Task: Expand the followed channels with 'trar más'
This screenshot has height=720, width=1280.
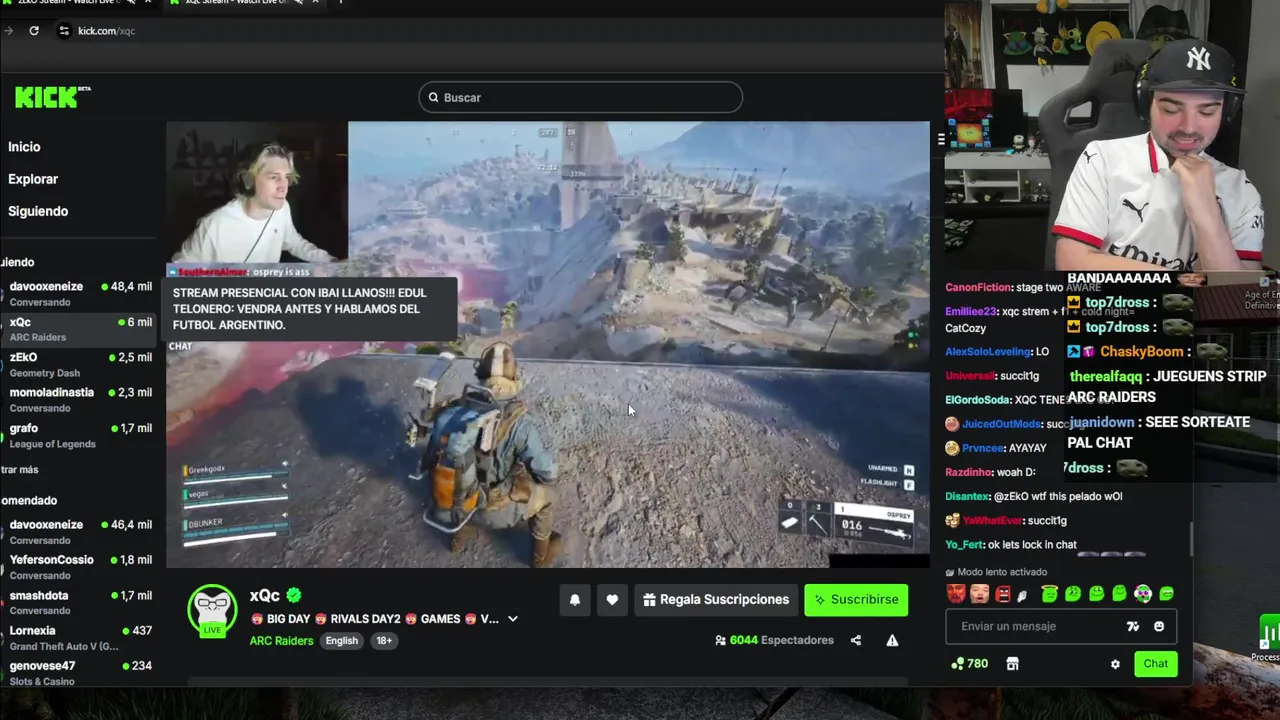Action: click(x=20, y=469)
